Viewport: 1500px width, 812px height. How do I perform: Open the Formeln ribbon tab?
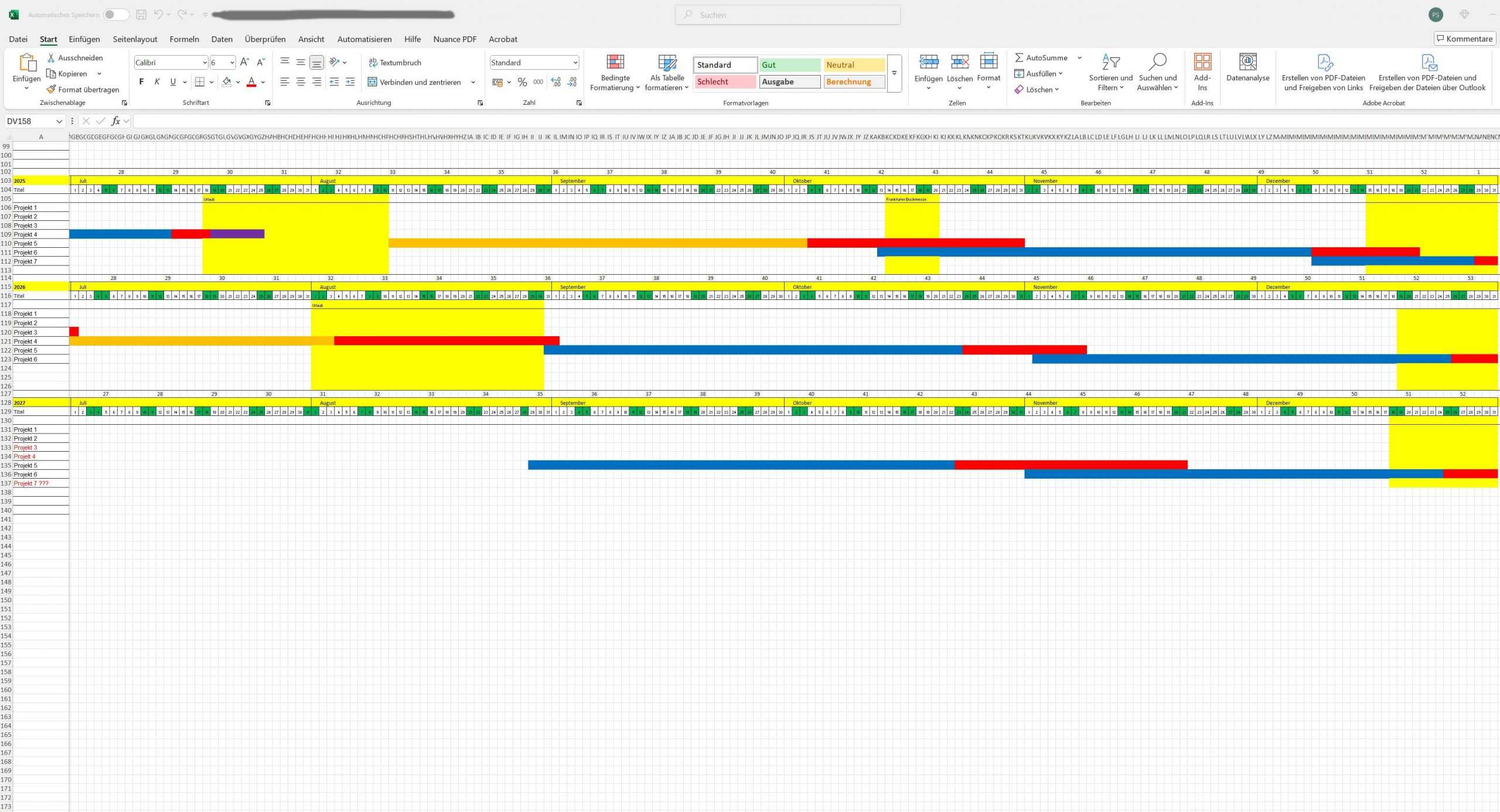click(x=184, y=39)
